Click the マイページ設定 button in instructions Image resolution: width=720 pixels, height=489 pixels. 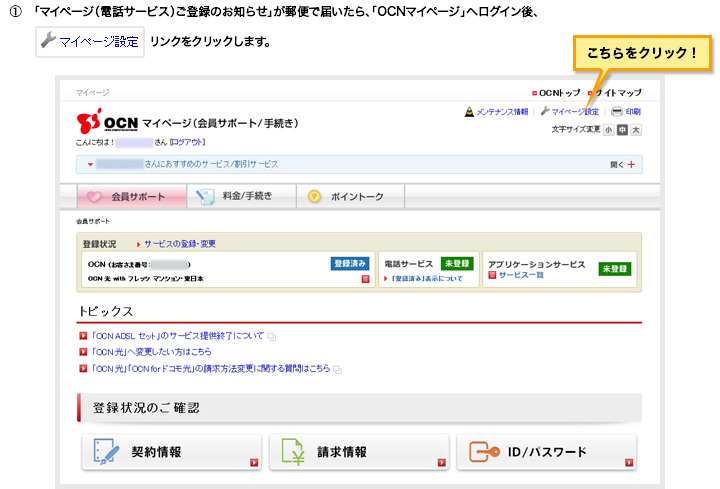coord(89,43)
